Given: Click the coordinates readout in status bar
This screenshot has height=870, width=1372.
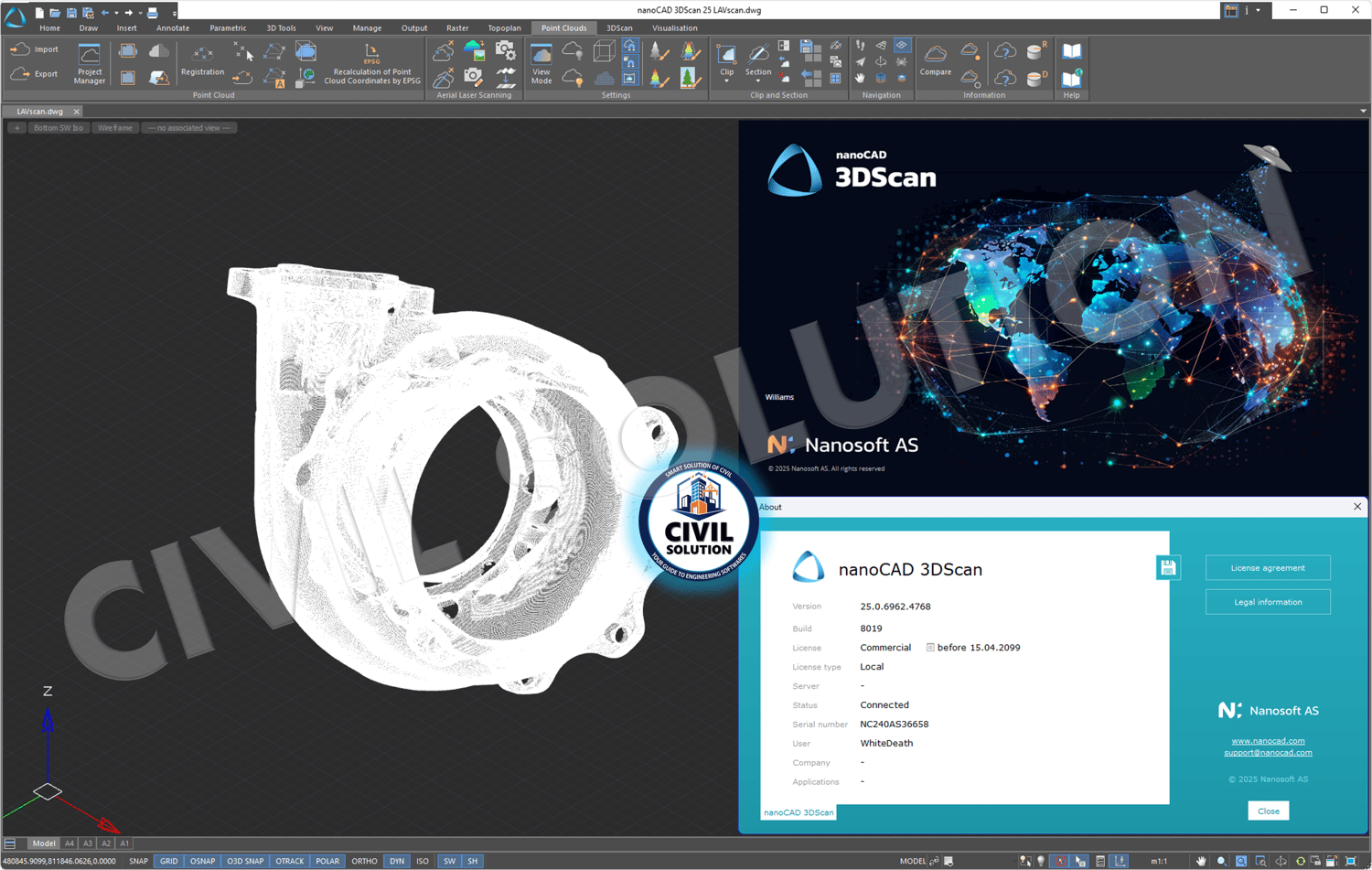Looking at the screenshot, I should tap(59, 861).
